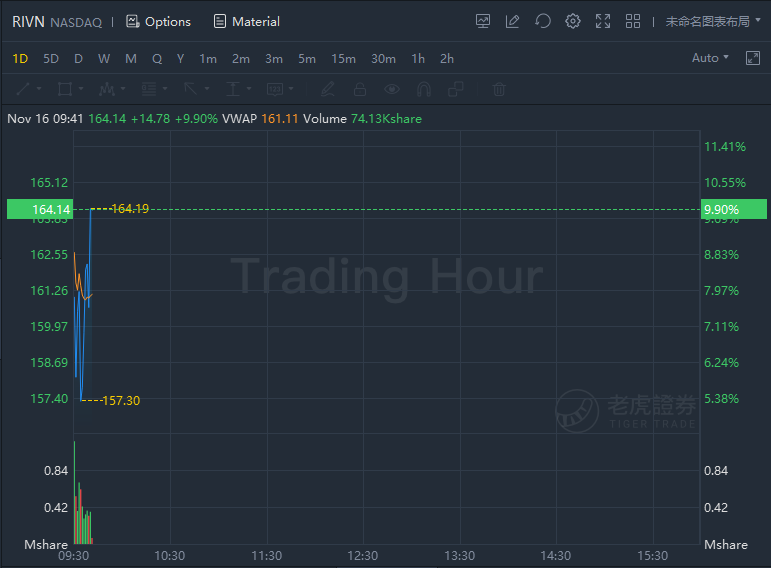Open the Options chain button
This screenshot has width=771, height=568.
(158, 22)
